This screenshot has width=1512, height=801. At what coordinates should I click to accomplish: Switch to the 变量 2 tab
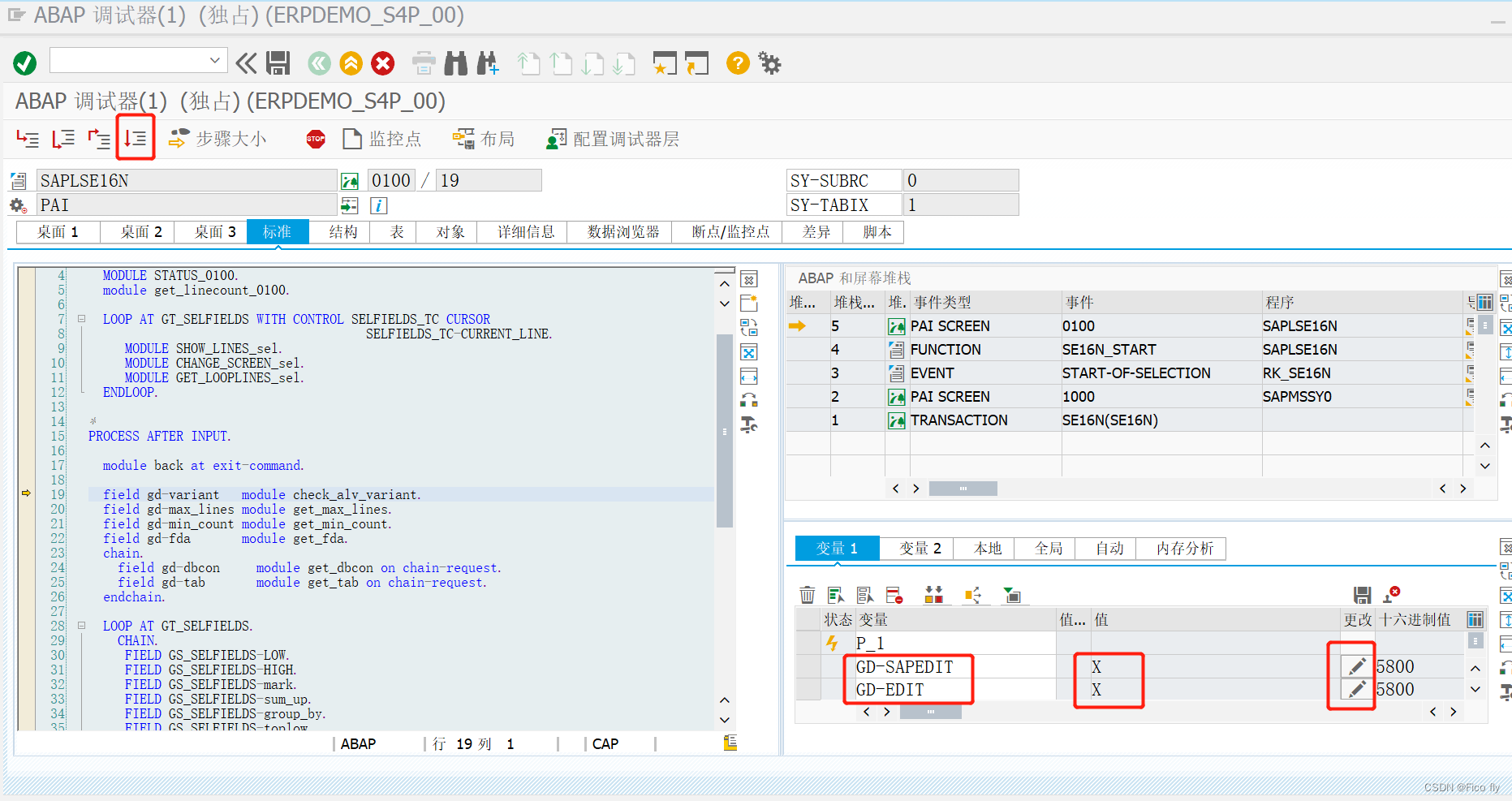point(916,548)
